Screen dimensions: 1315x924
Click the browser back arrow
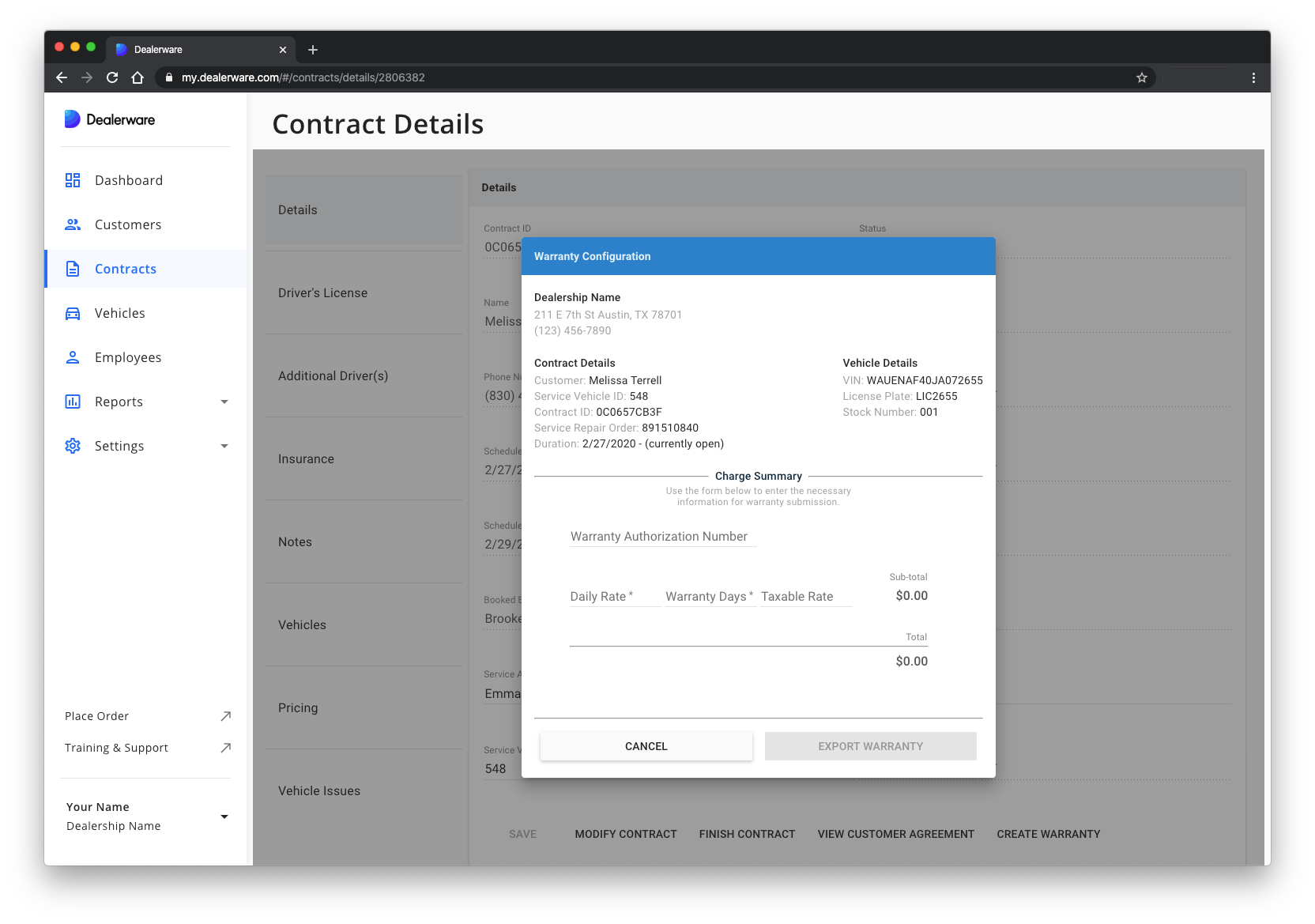pos(61,77)
